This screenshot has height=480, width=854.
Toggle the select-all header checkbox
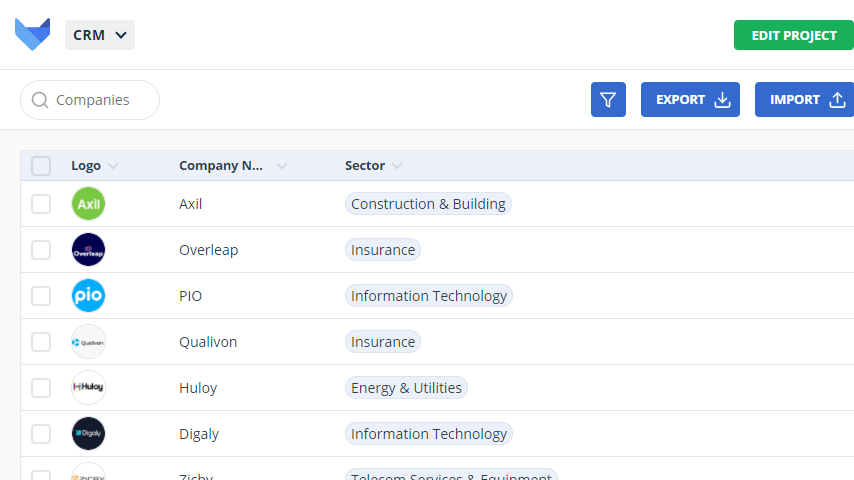(x=41, y=166)
